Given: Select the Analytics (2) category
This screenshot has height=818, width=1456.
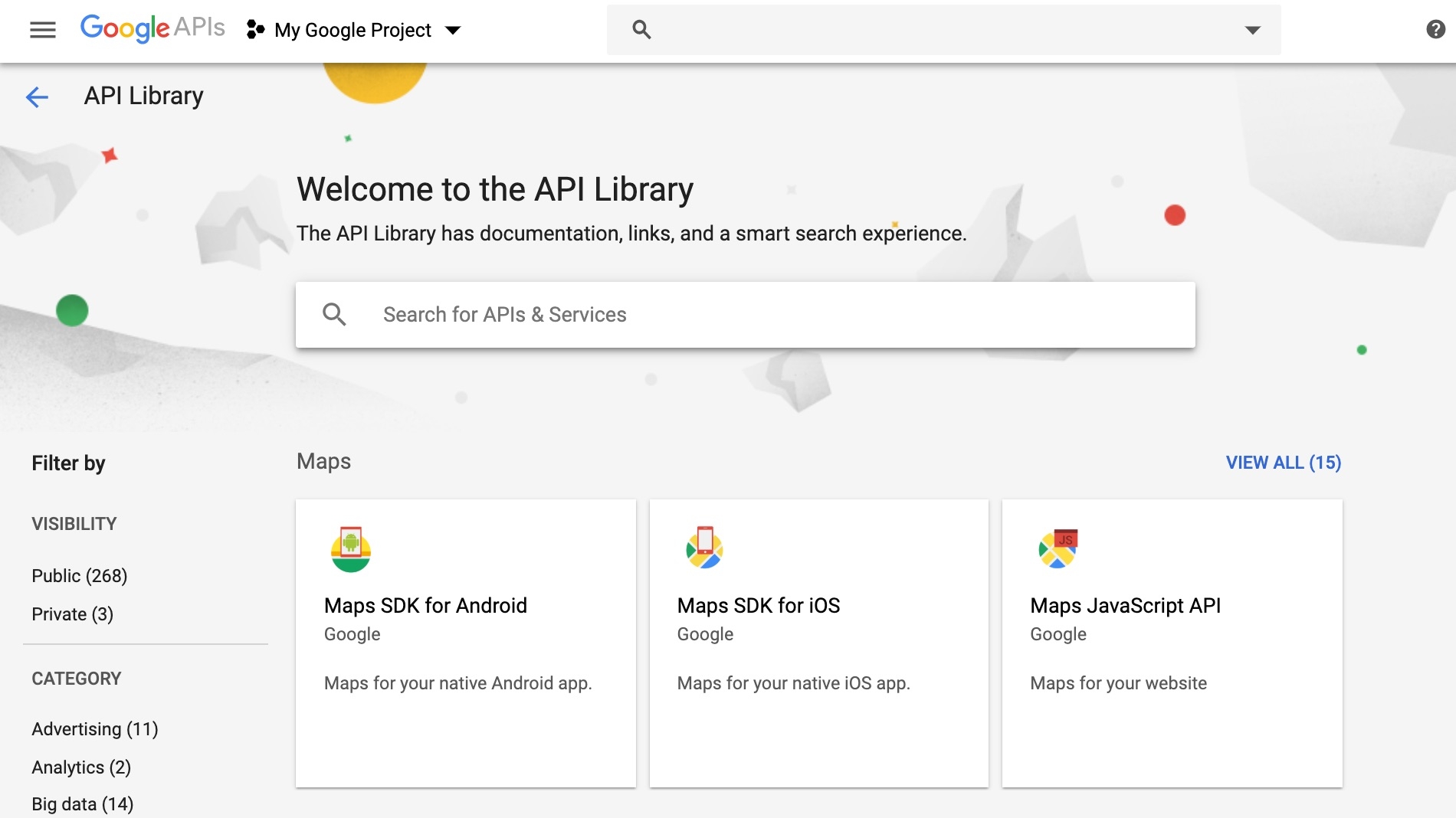Looking at the screenshot, I should [81, 767].
